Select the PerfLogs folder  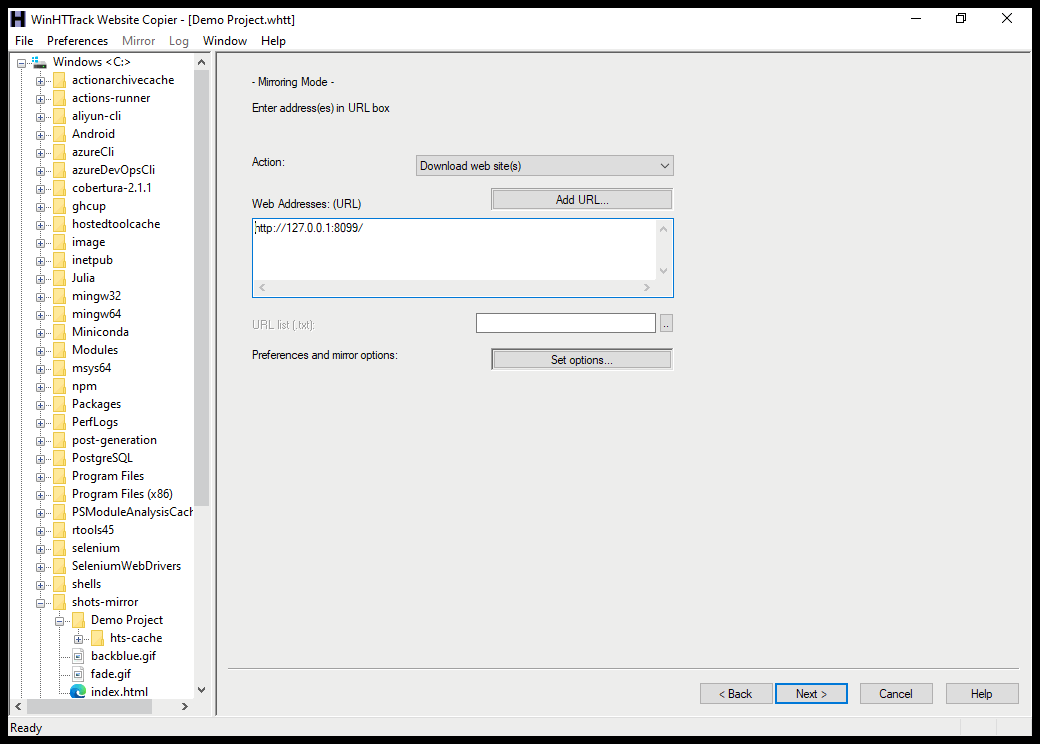pyautogui.click(x=95, y=422)
